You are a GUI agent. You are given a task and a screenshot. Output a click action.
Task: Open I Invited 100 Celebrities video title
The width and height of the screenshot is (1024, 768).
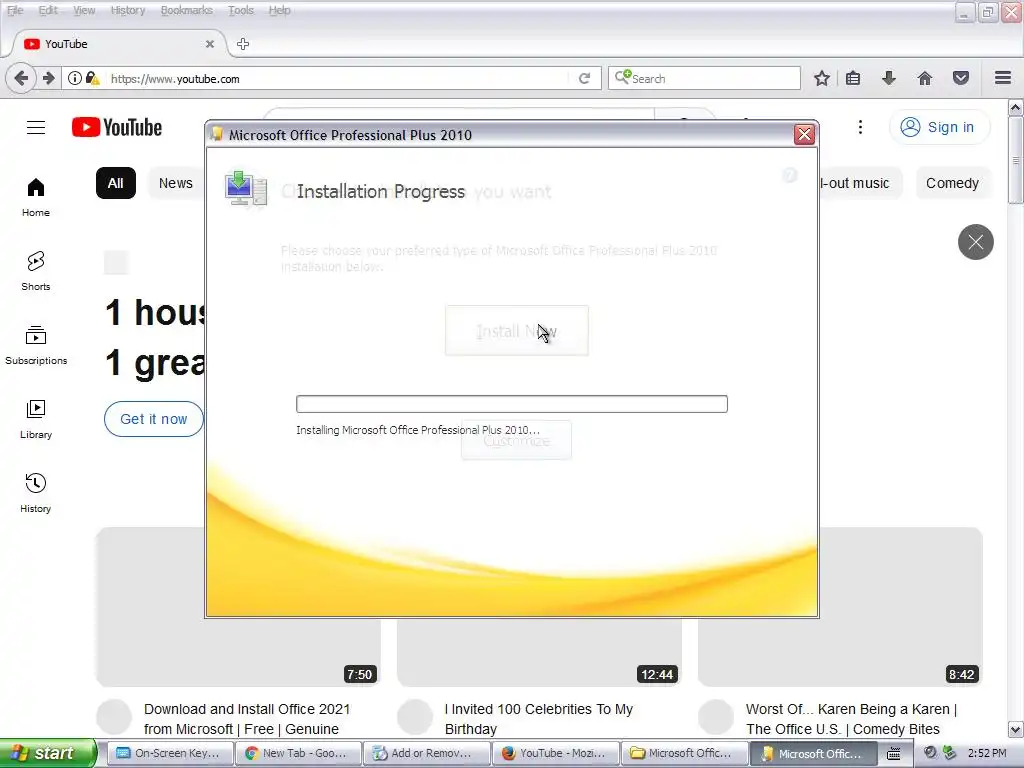pyautogui.click(x=539, y=719)
